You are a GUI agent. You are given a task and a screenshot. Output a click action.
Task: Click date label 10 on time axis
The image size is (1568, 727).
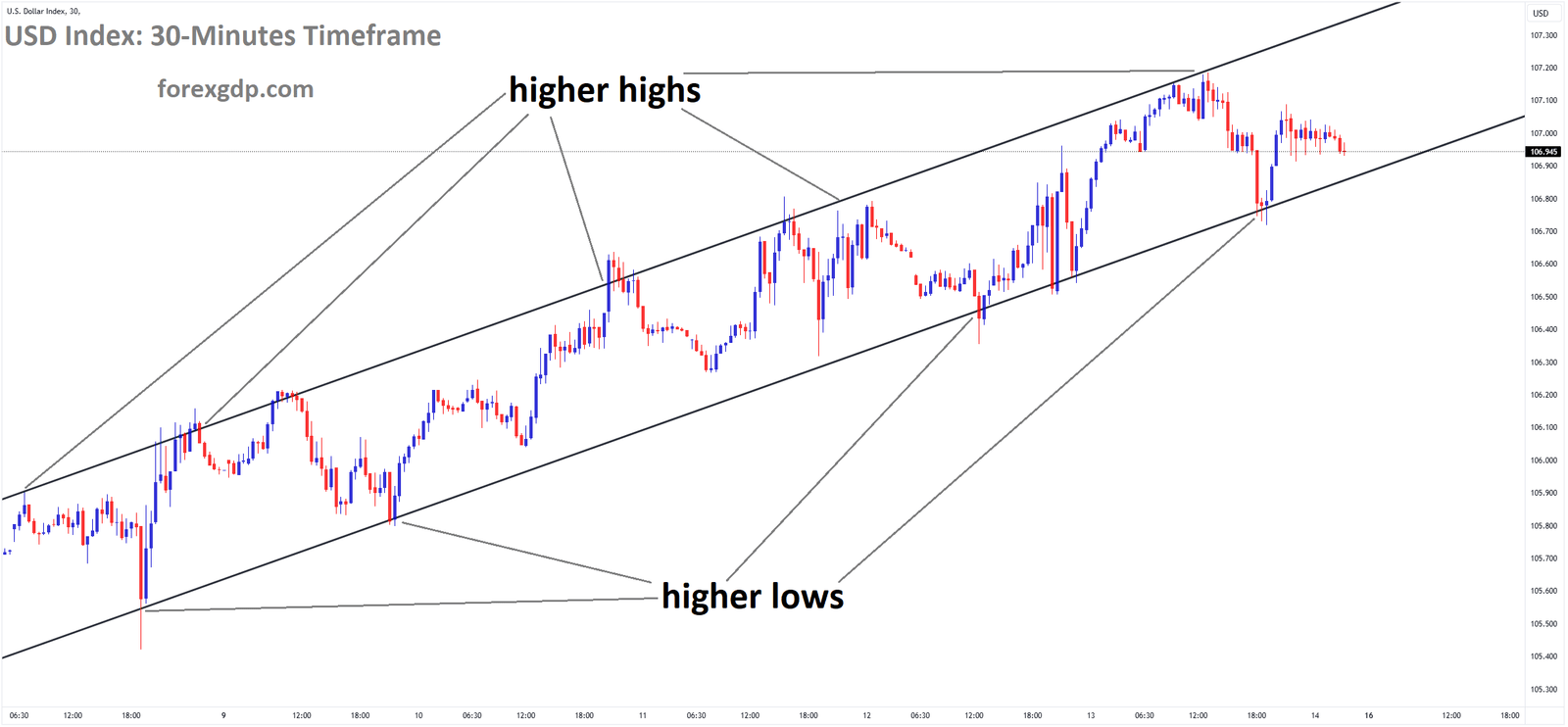418,716
